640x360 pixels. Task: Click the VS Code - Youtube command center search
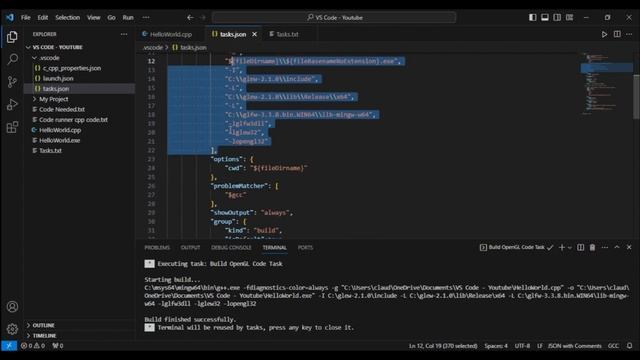pyautogui.click(x=334, y=18)
